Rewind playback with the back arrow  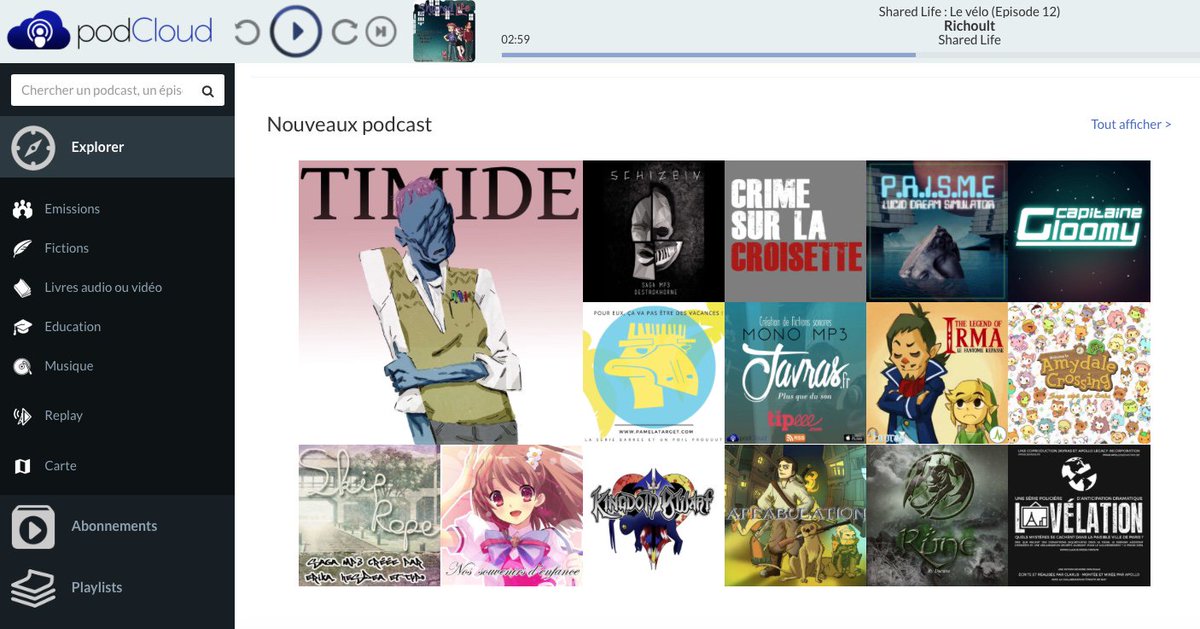pyautogui.click(x=247, y=33)
